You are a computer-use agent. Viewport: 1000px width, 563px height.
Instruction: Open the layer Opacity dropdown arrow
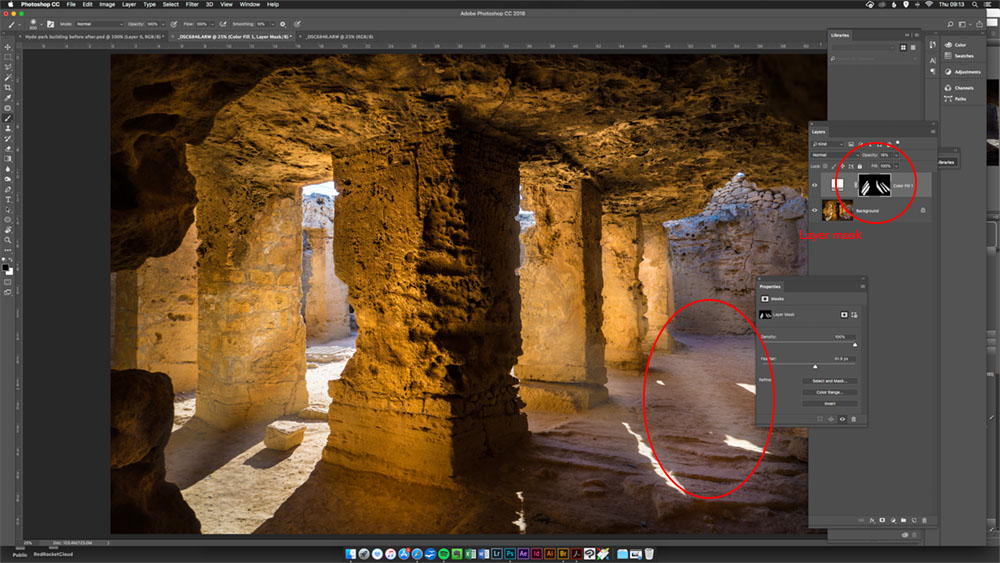896,155
